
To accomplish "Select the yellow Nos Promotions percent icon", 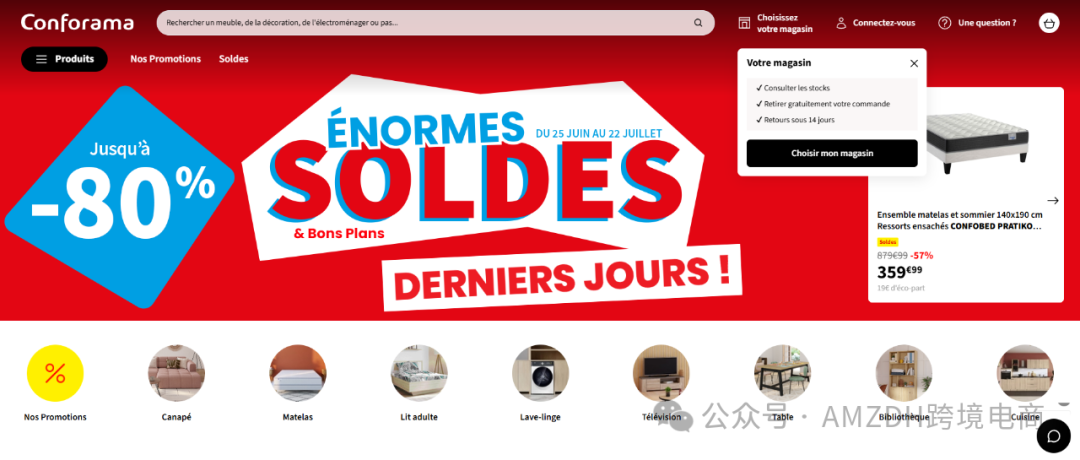I will (x=55, y=373).
